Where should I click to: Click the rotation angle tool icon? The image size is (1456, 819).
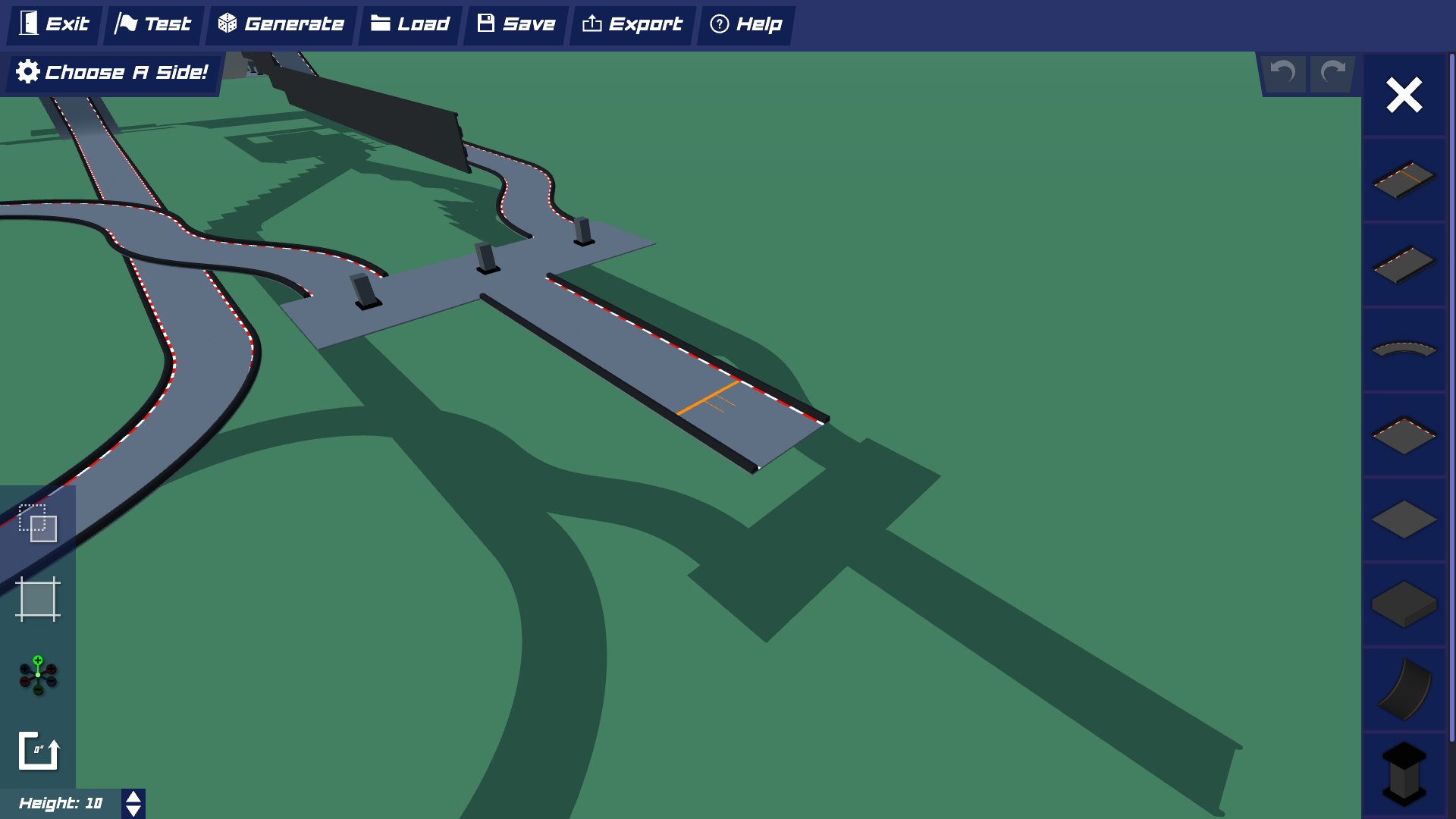pos(38,751)
